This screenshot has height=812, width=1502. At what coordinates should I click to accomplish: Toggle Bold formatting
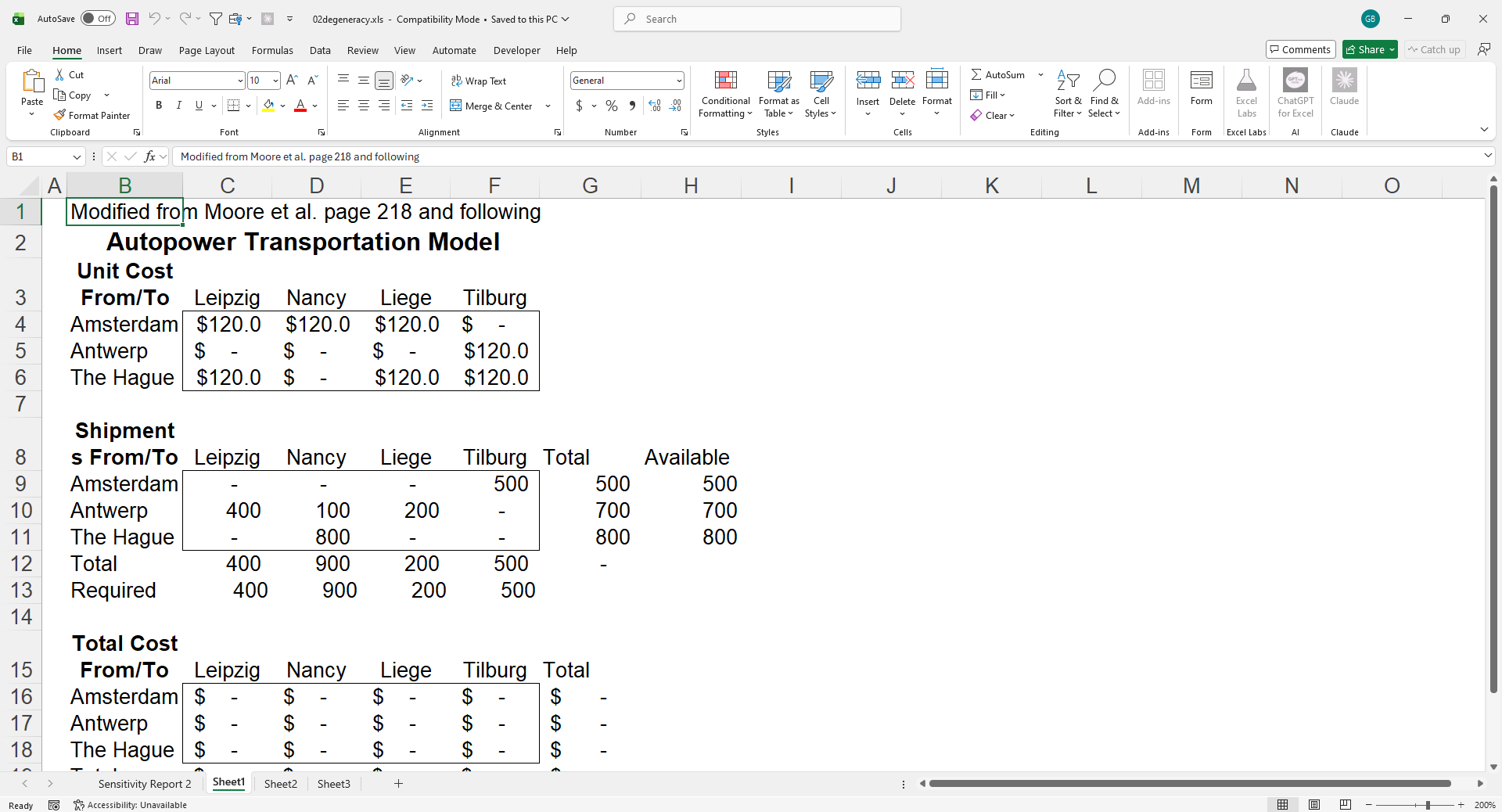159,106
